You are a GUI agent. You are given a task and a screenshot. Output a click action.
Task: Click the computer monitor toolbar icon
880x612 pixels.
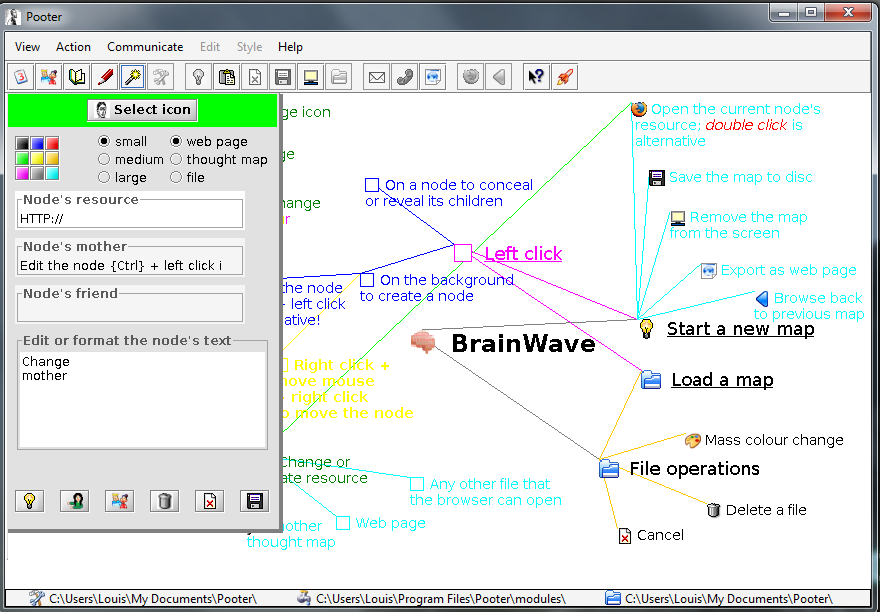point(311,77)
